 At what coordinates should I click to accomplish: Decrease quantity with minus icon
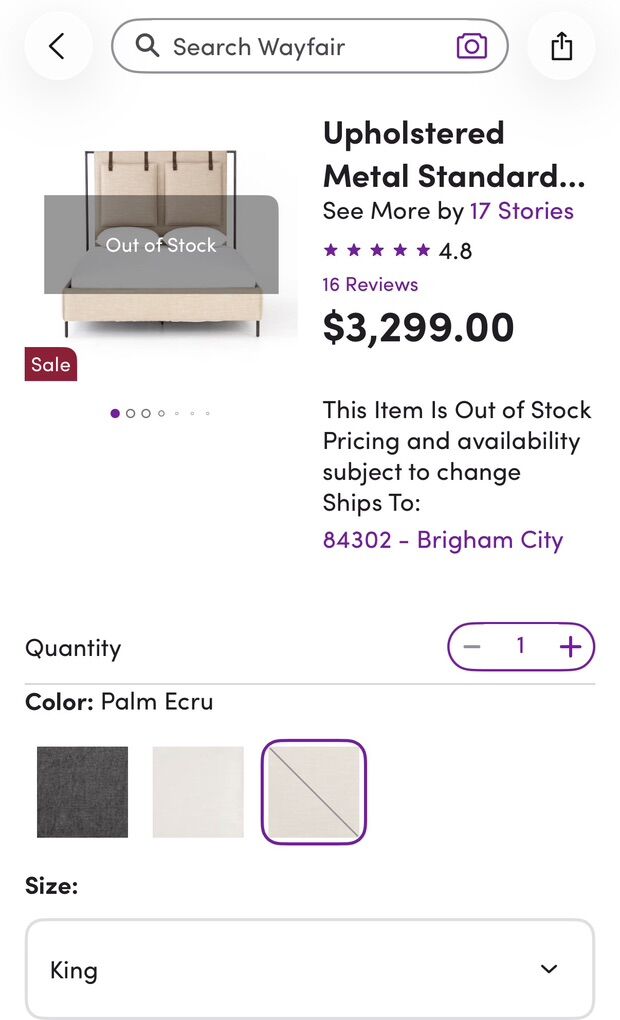click(472, 647)
